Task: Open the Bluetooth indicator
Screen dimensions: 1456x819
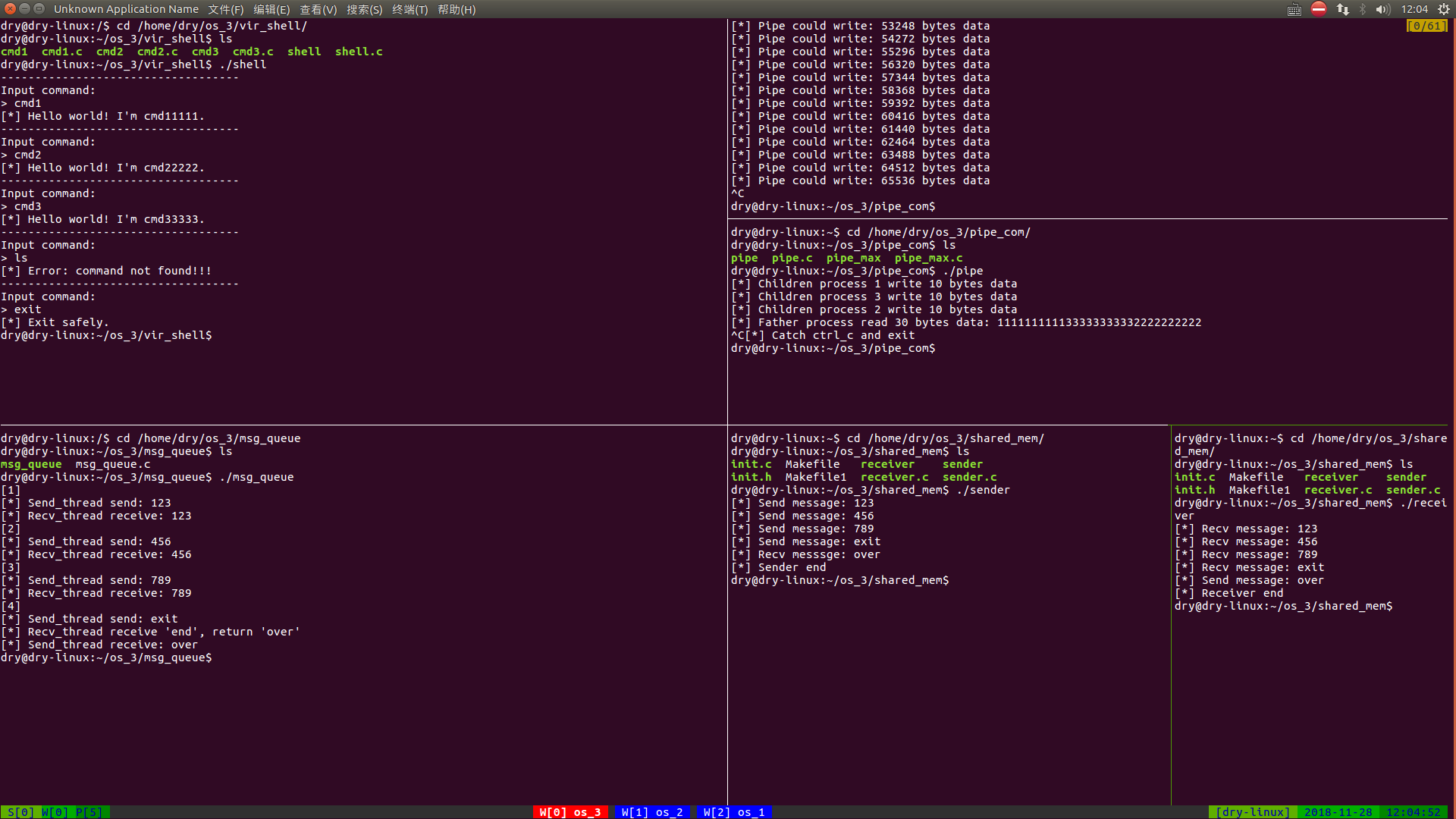Action: point(1363,9)
